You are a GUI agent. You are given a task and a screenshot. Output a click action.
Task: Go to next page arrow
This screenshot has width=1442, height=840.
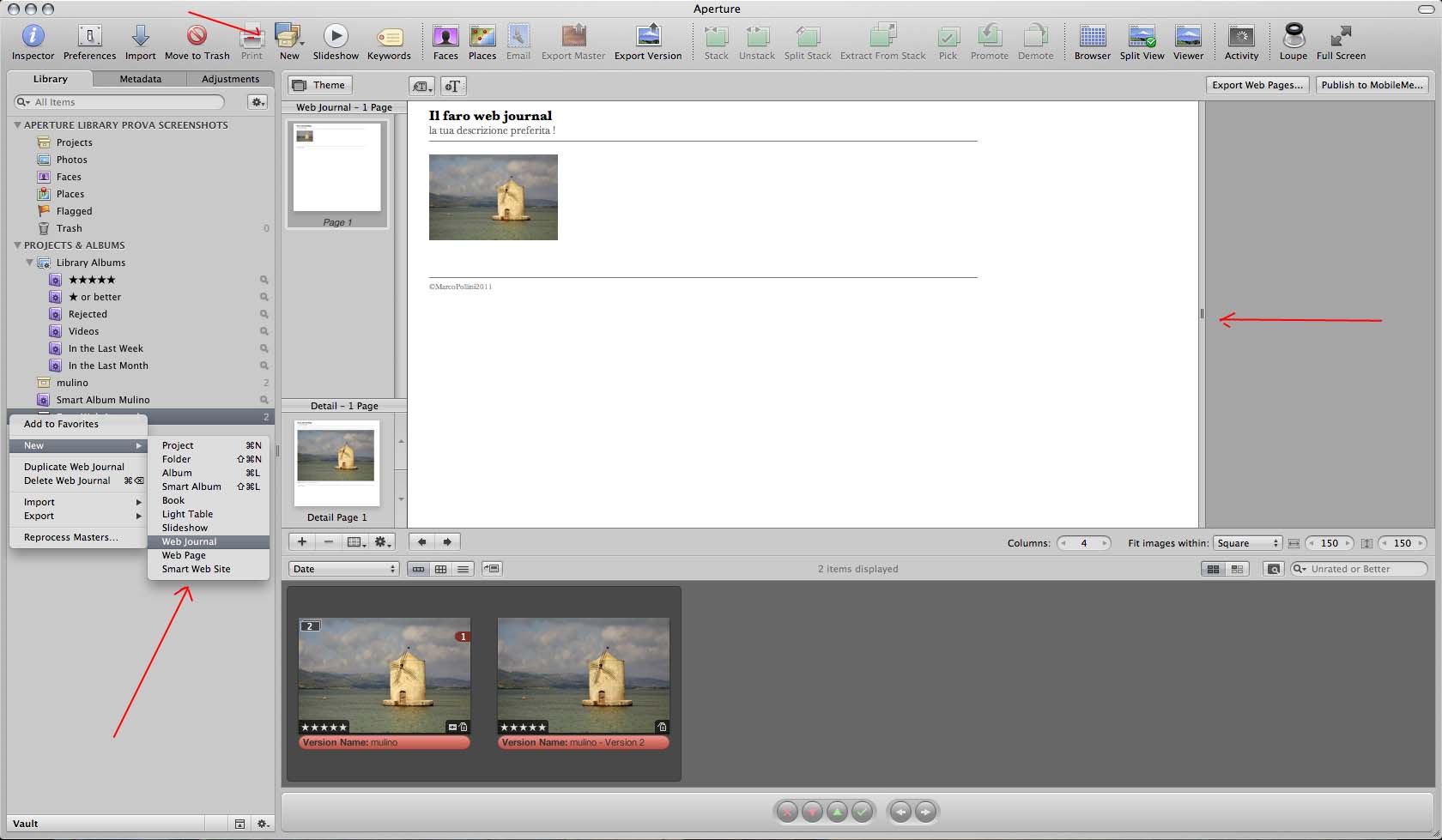point(447,542)
